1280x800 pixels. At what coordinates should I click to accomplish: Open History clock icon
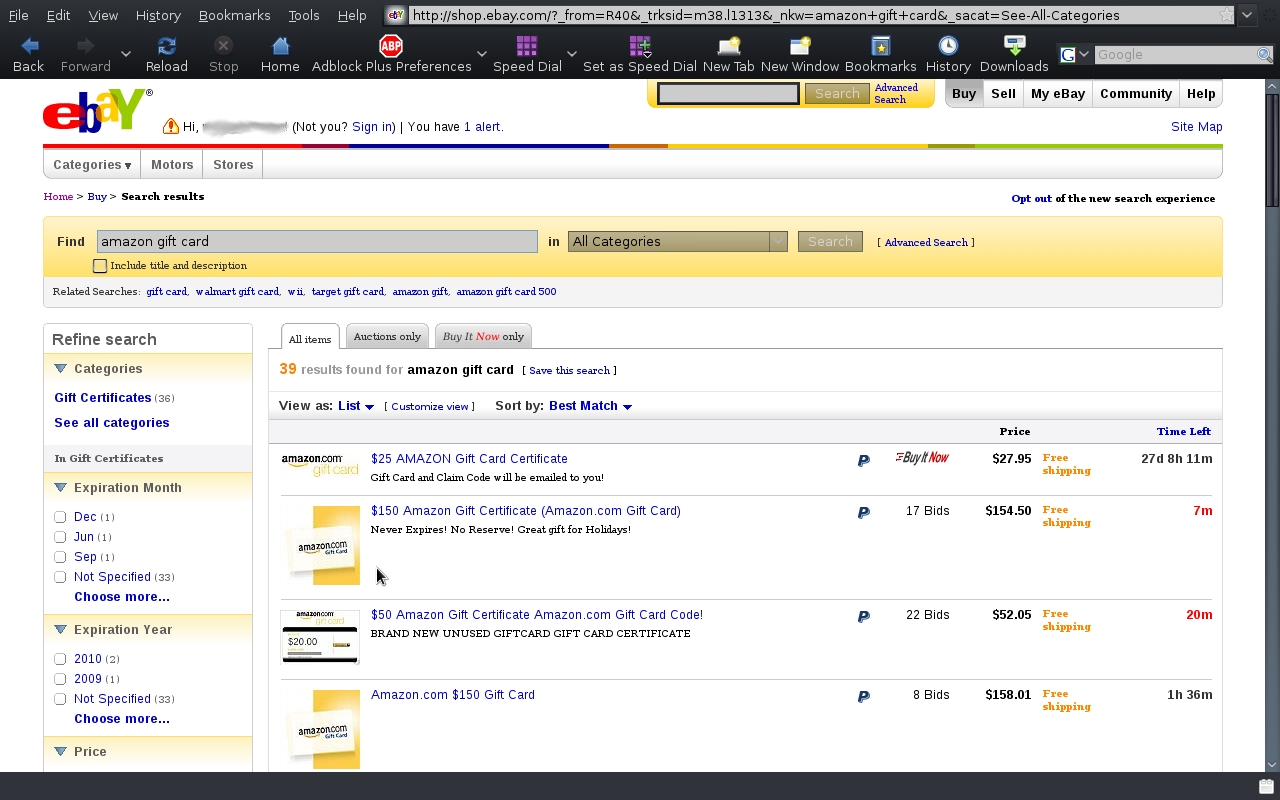(948, 46)
